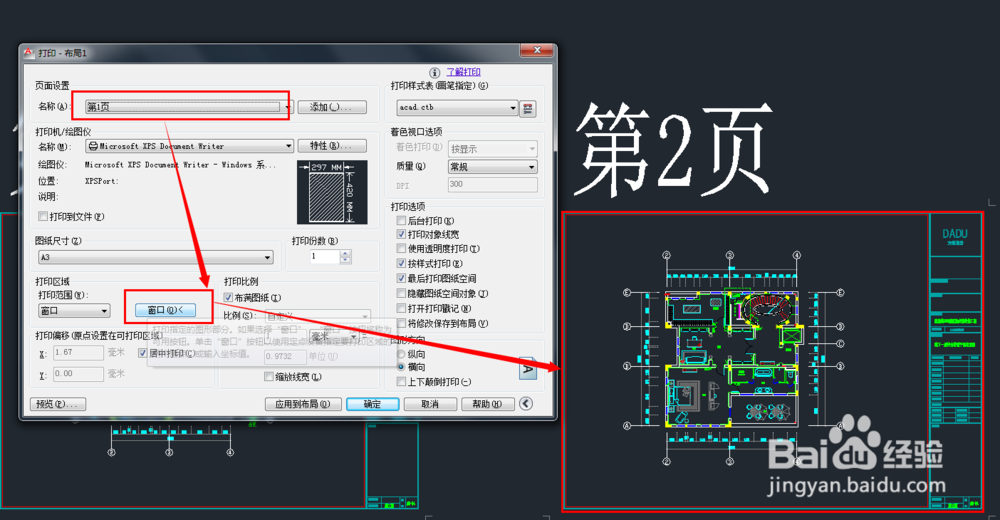Open page setup name dropdown 第1页
Image resolution: width=1000 pixels, height=520 pixels.
189,107
